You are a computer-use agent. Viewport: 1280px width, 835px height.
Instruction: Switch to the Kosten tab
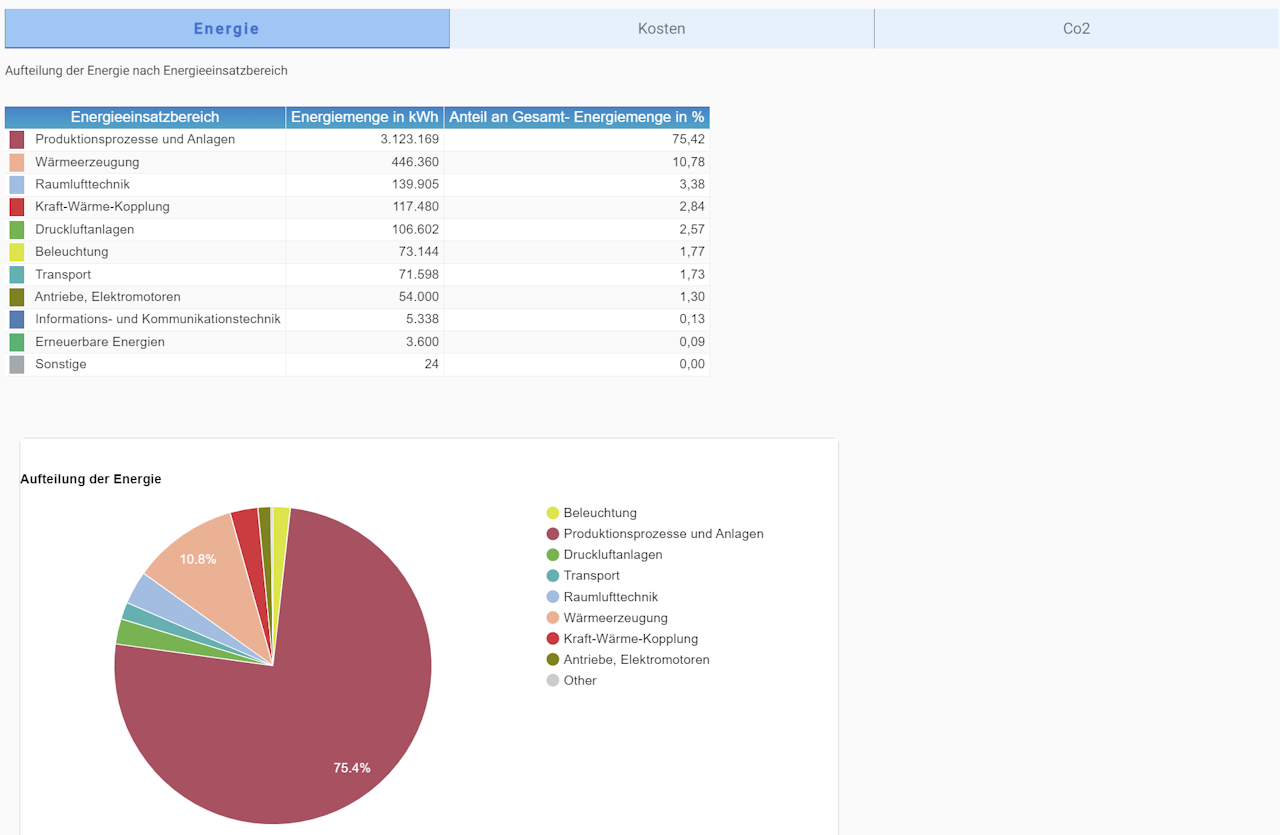(662, 29)
